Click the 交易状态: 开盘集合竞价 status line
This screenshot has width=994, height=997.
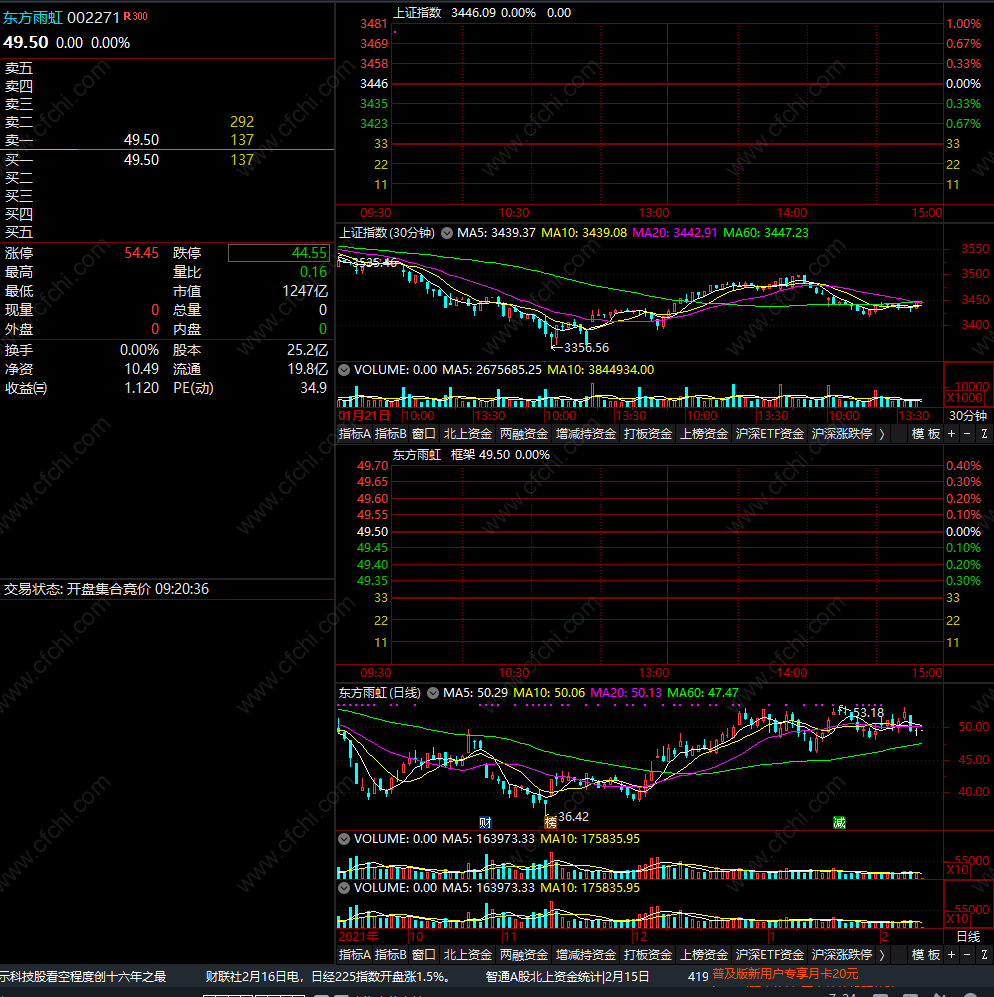(106, 589)
